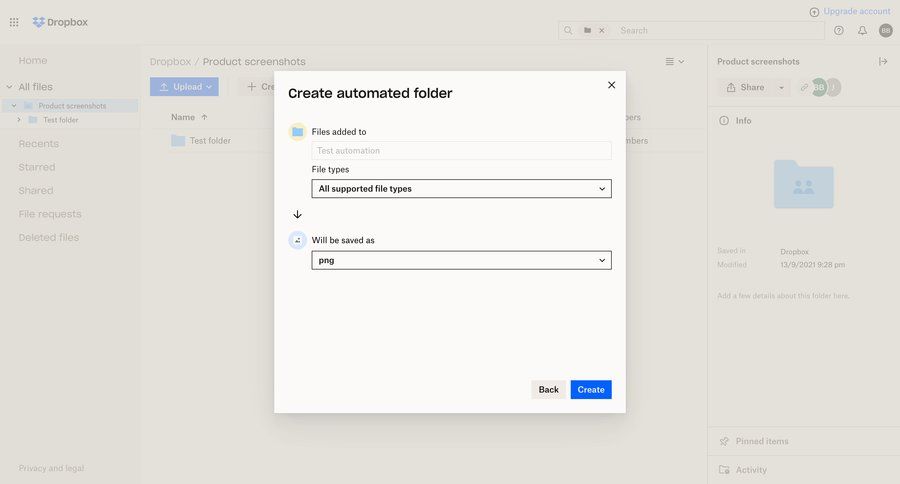This screenshot has width=900, height=484.
Task: Click the Test folder icon in file list
Action: click(x=178, y=141)
